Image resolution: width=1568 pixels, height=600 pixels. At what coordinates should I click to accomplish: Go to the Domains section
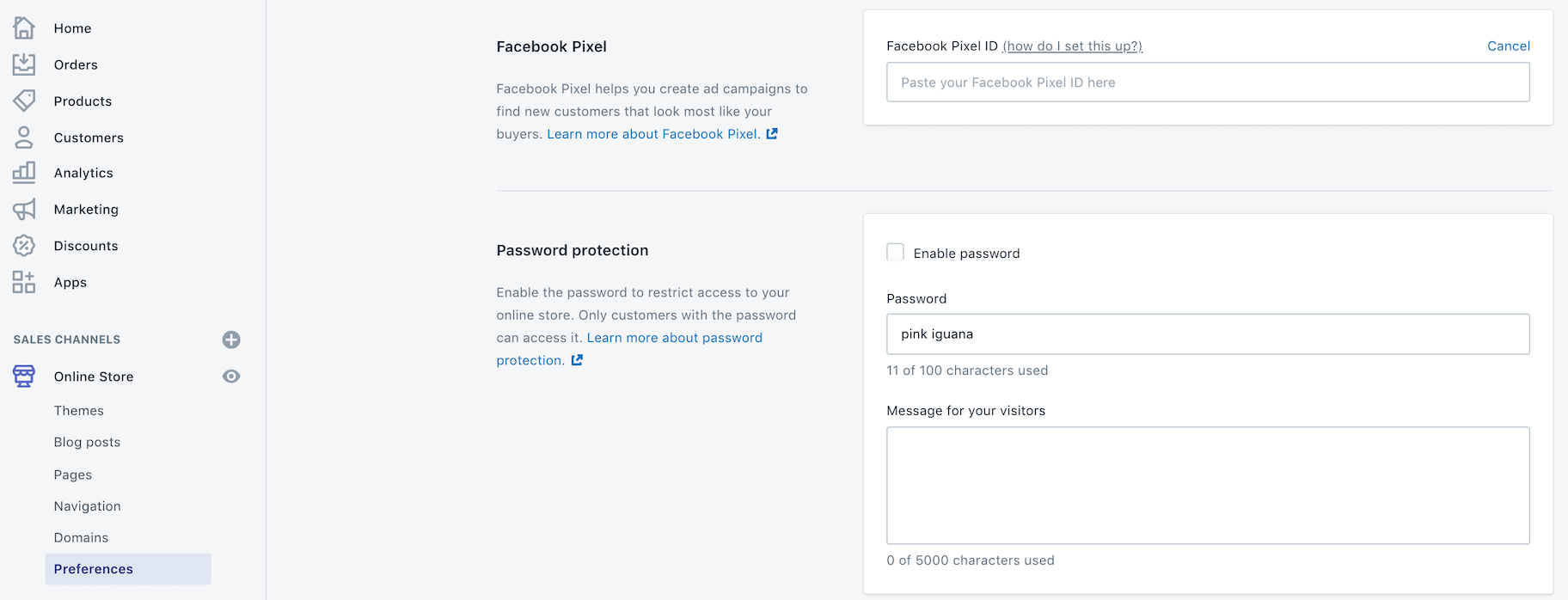click(81, 536)
